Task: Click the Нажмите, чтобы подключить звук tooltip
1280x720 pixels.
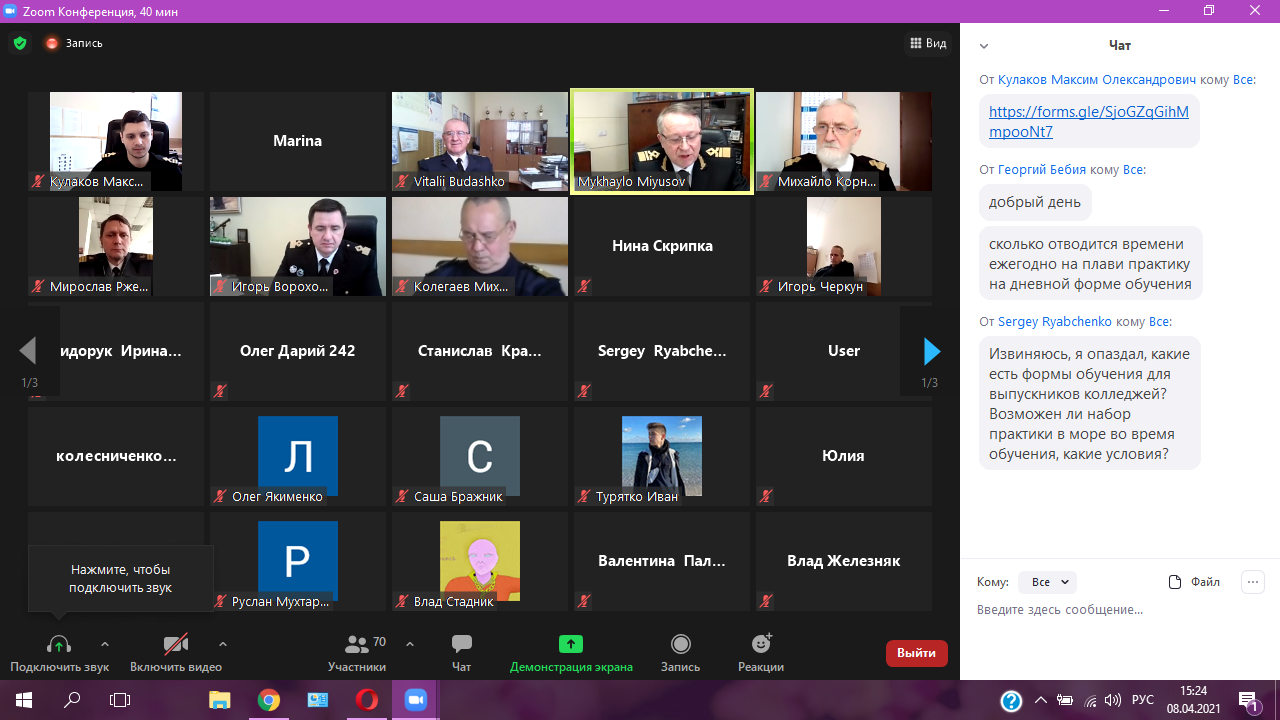Action: pyautogui.click(x=121, y=578)
